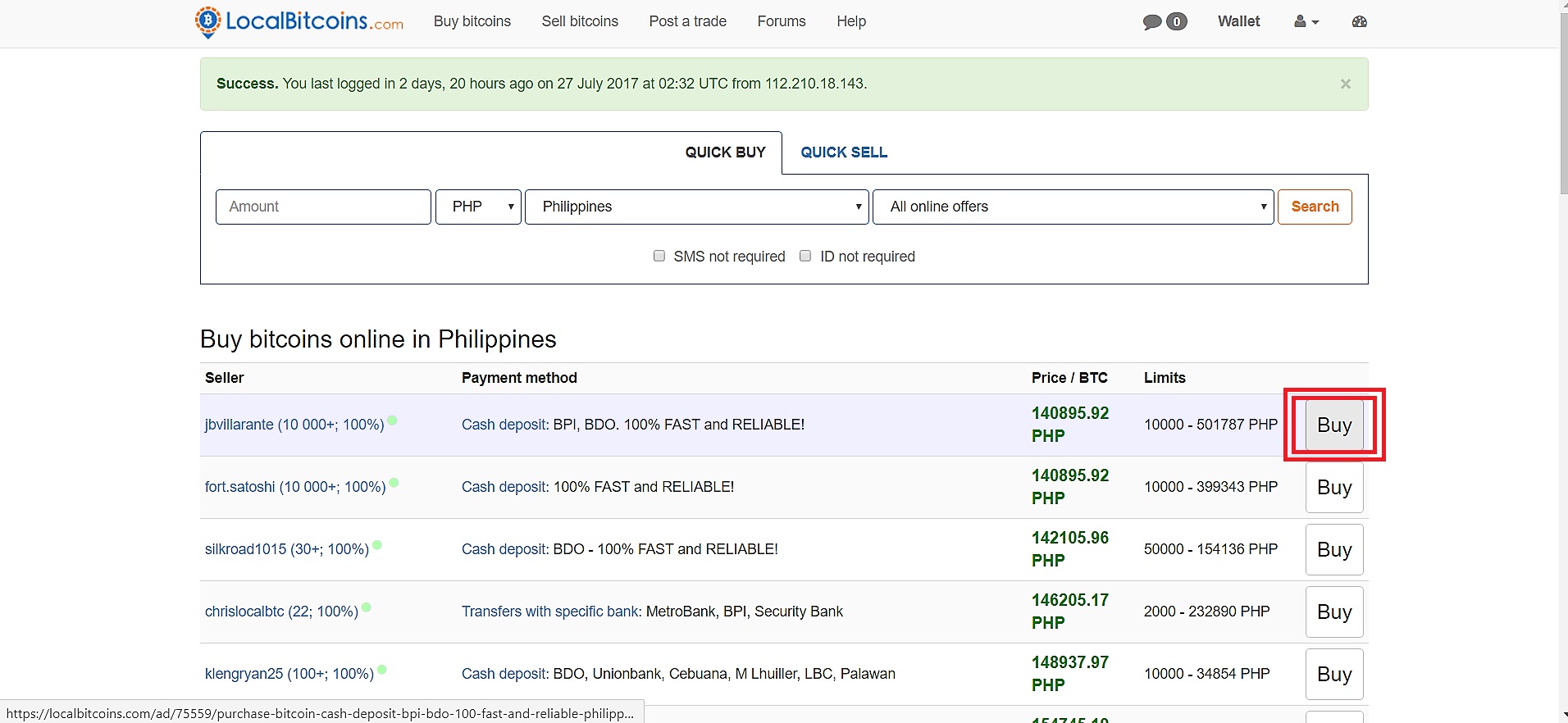The width and height of the screenshot is (1568, 723).
Task: Open the Forums page
Action: (782, 21)
